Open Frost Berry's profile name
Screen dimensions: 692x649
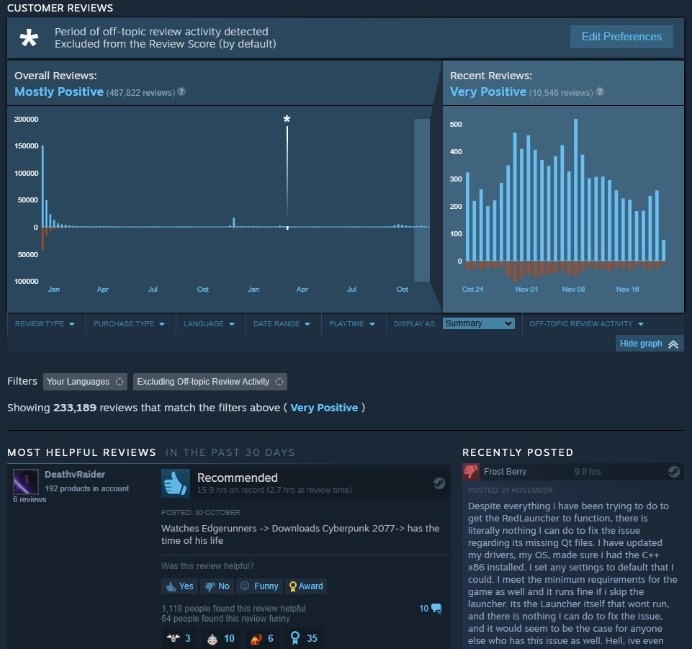click(x=505, y=472)
